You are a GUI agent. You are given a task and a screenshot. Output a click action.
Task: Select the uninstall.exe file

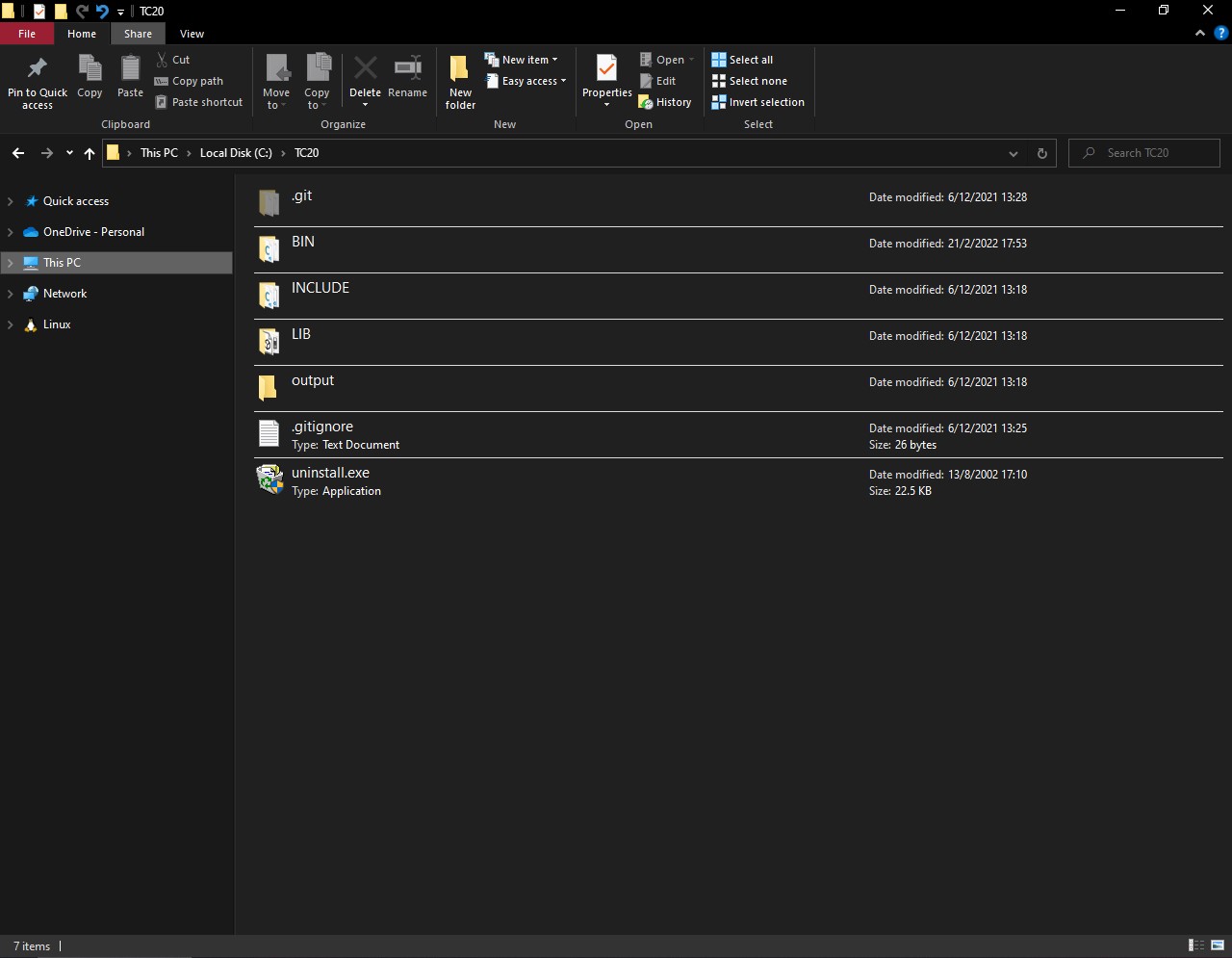click(x=330, y=474)
